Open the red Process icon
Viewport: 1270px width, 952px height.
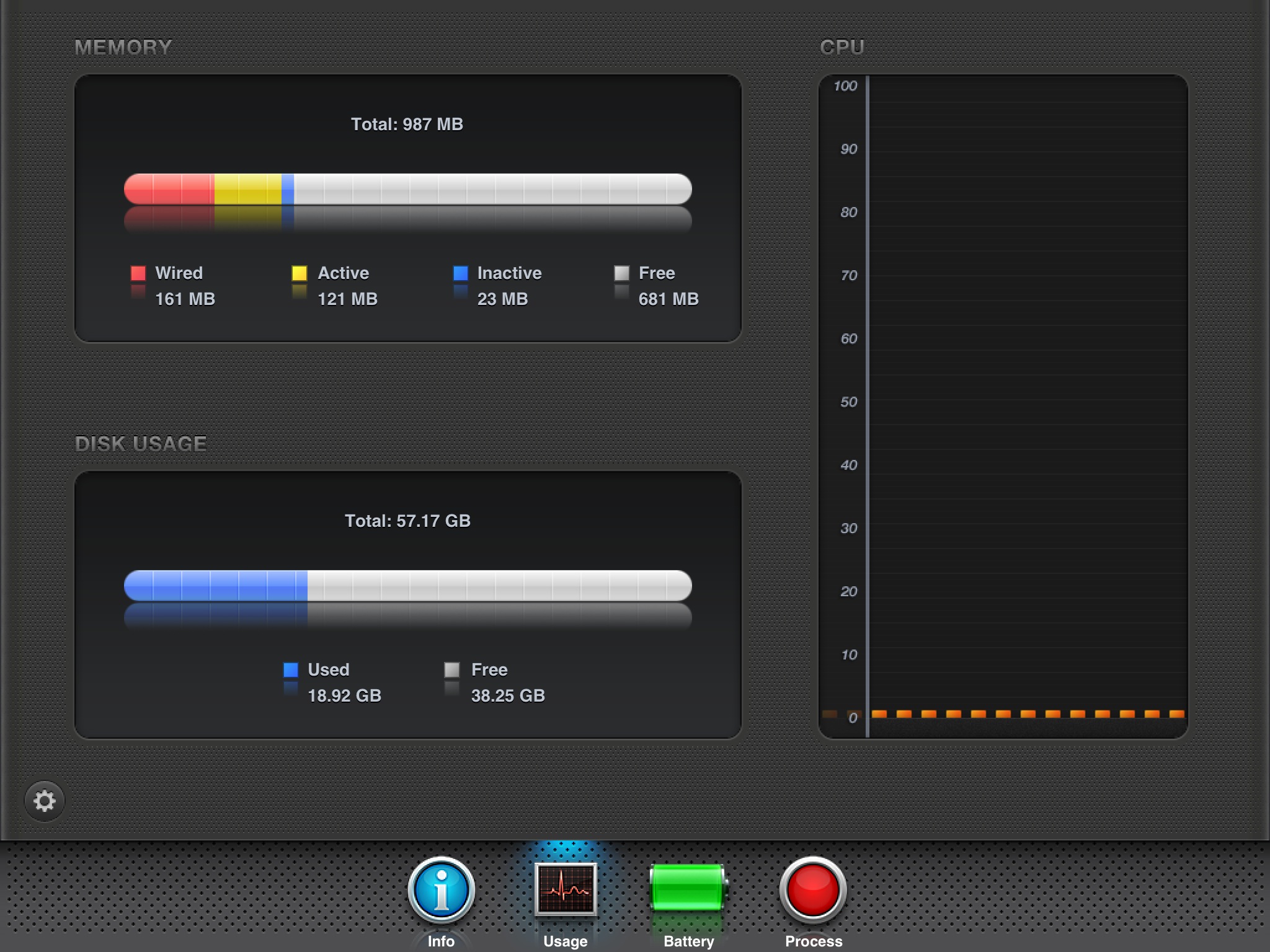813,890
